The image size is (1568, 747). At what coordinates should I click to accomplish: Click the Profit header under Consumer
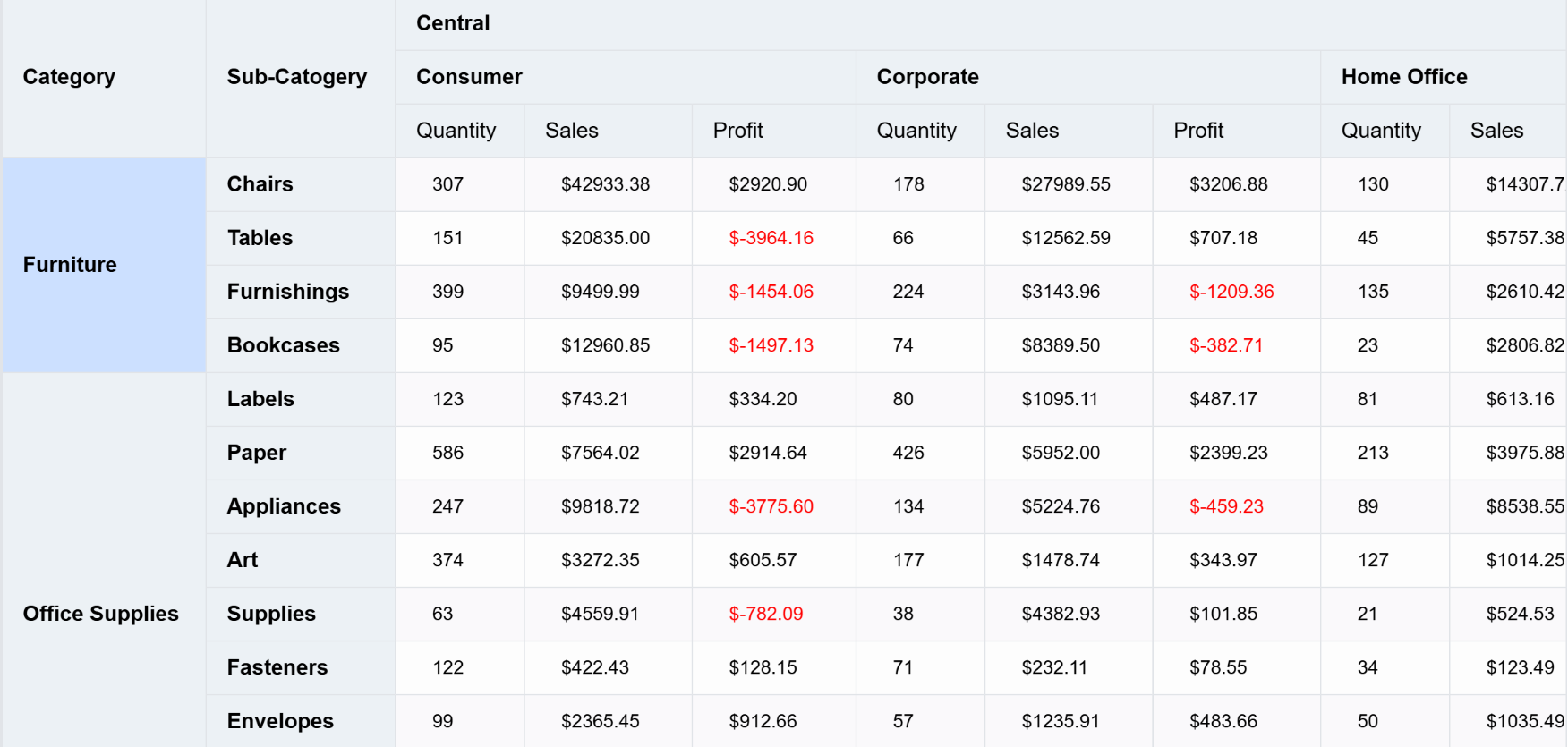(x=737, y=131)
